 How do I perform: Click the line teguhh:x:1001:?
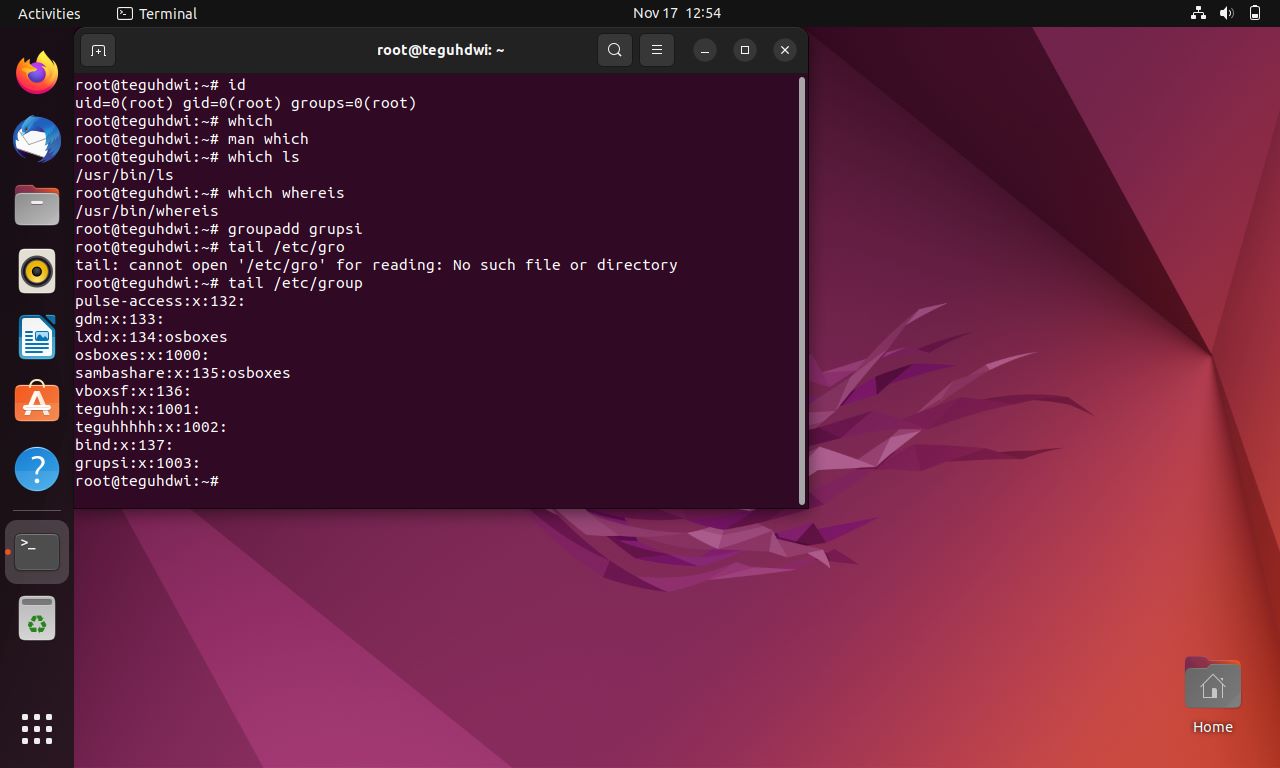click(138, 409)
